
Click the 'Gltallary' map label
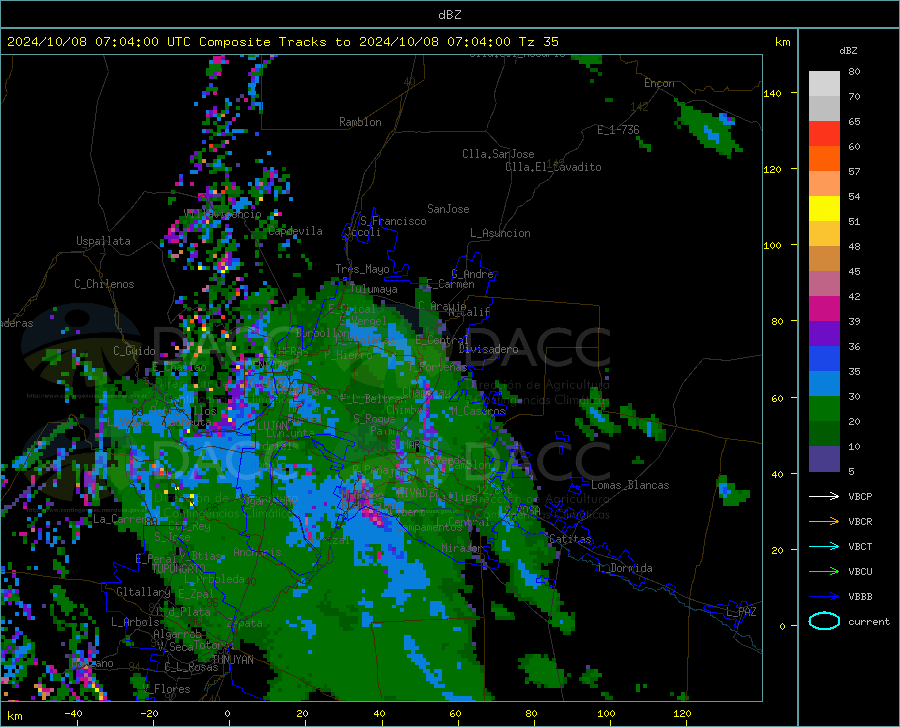click(143, 592)
